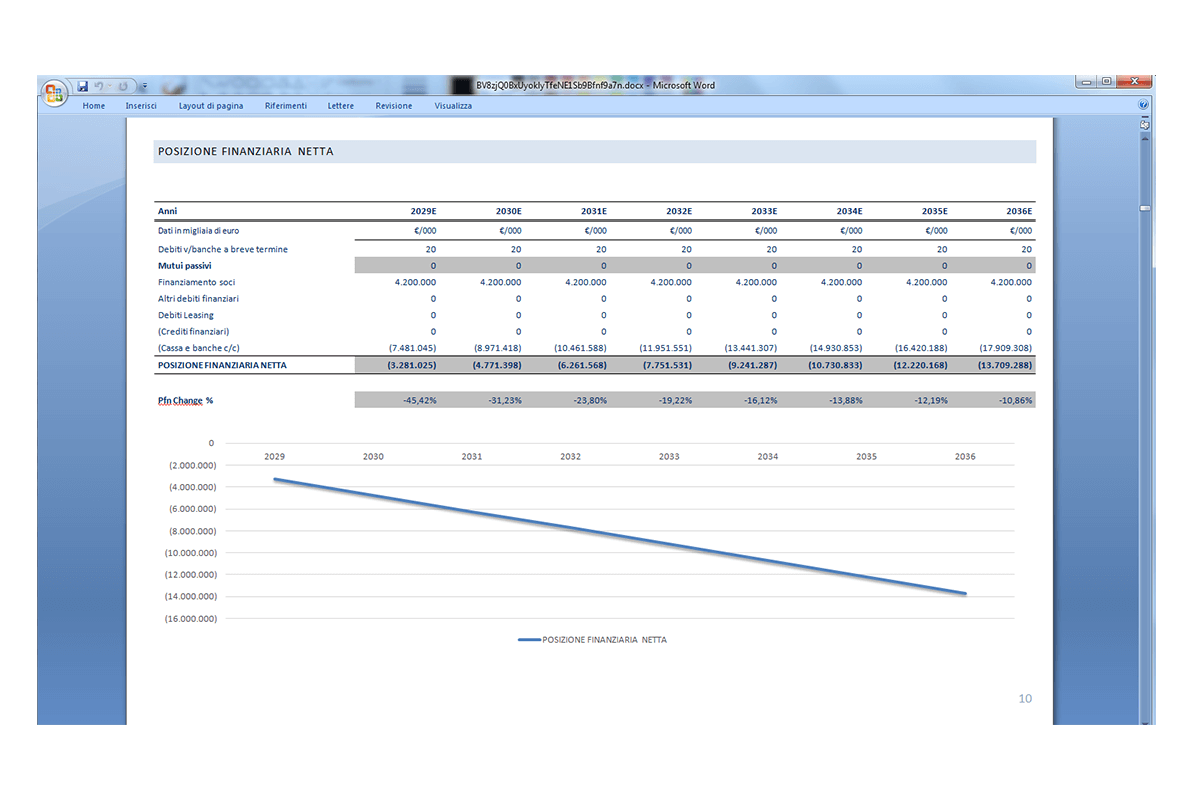Image resolution: width=1193 pixels, height=800 pixels.
Task: Switch to the Home tab
Action: click(x=94, y=106)
